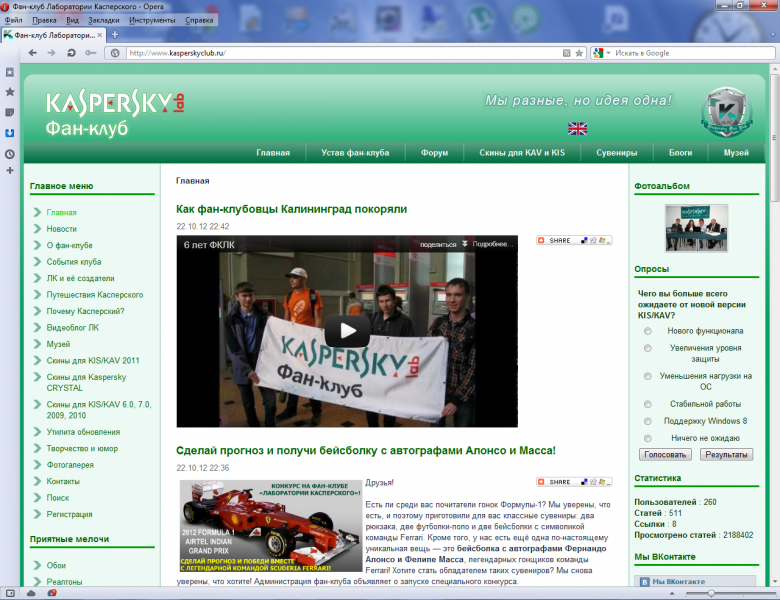Screen dimensions: 780x600
Task: Open the Speed Dial panel sidebar icon
Action: [x=9, y=73]
